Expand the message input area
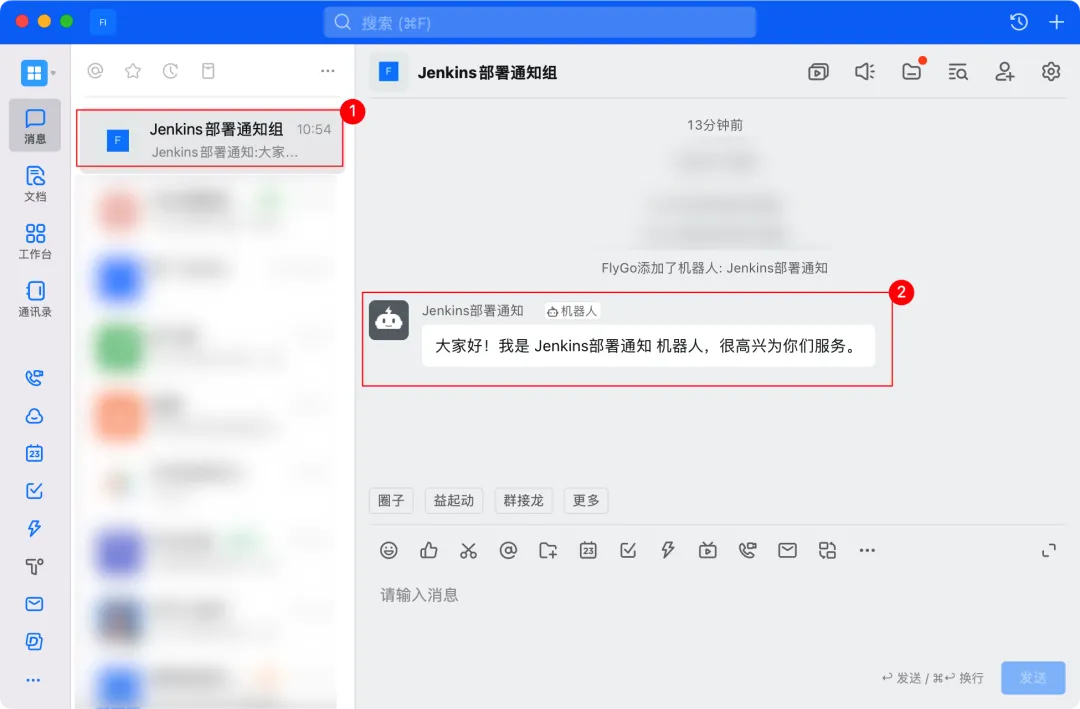Screen dimensions: 1080x709 (1048, 551)
